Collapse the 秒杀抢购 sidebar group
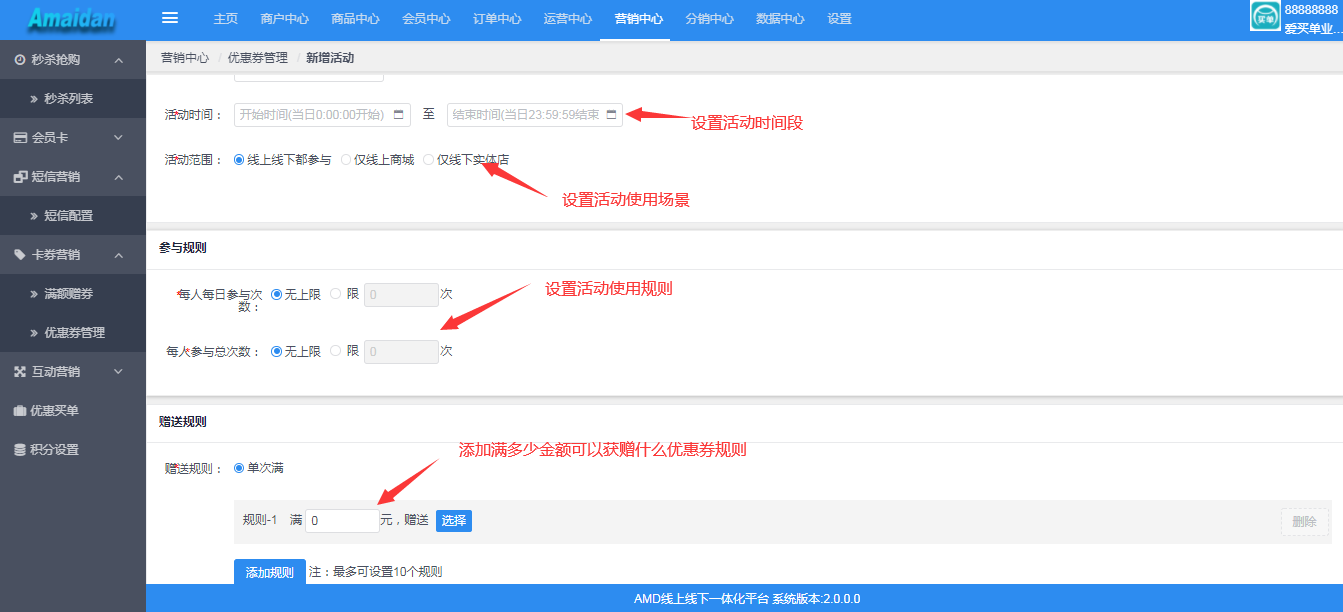Image resolution: width=1343 pixels, height=612 pixels. tap(118, 60)
